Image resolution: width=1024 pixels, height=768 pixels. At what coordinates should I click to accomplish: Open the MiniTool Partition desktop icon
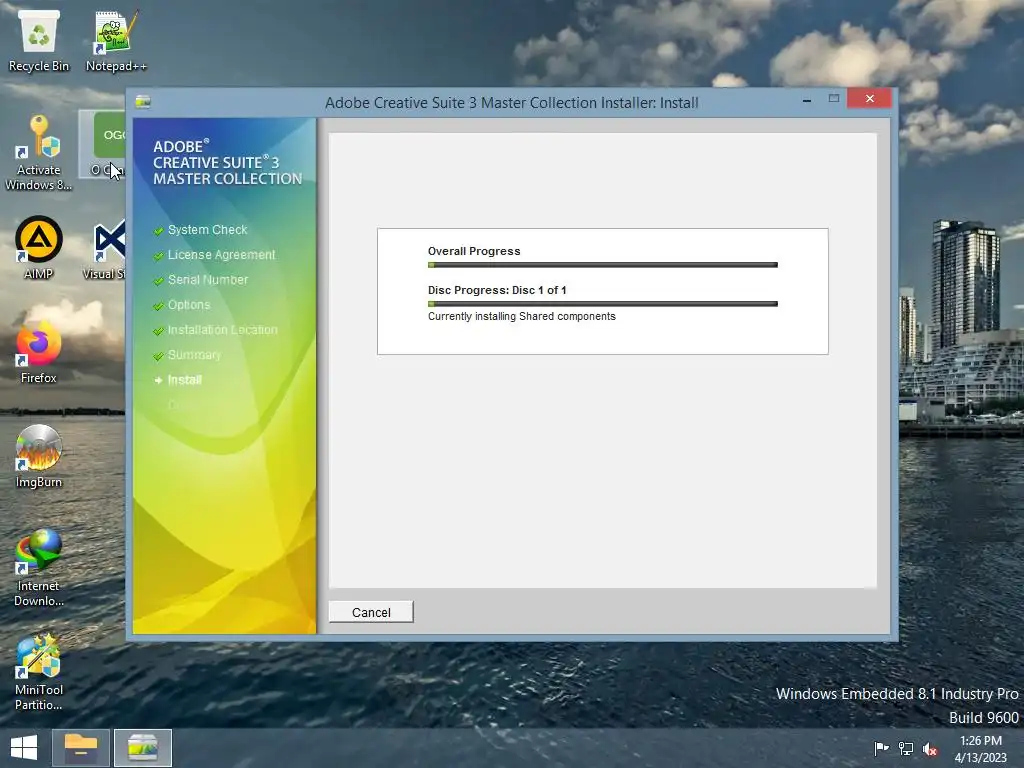(39, 672)
